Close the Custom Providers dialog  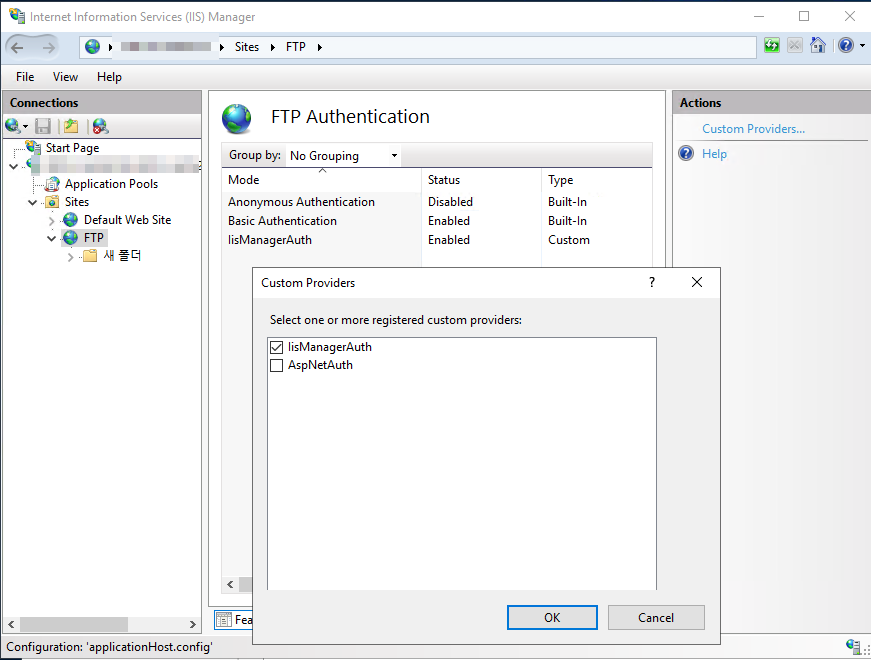coord(697,282)
